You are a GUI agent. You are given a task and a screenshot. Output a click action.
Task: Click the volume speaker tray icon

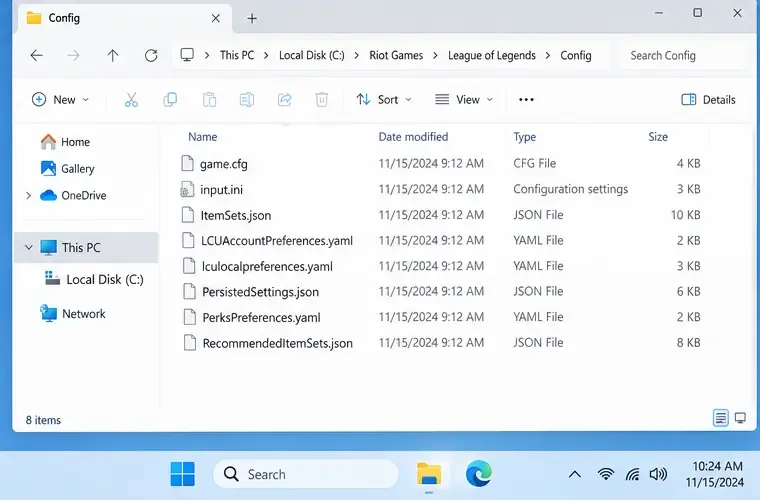pyautogui.click(x=658, y=474)
